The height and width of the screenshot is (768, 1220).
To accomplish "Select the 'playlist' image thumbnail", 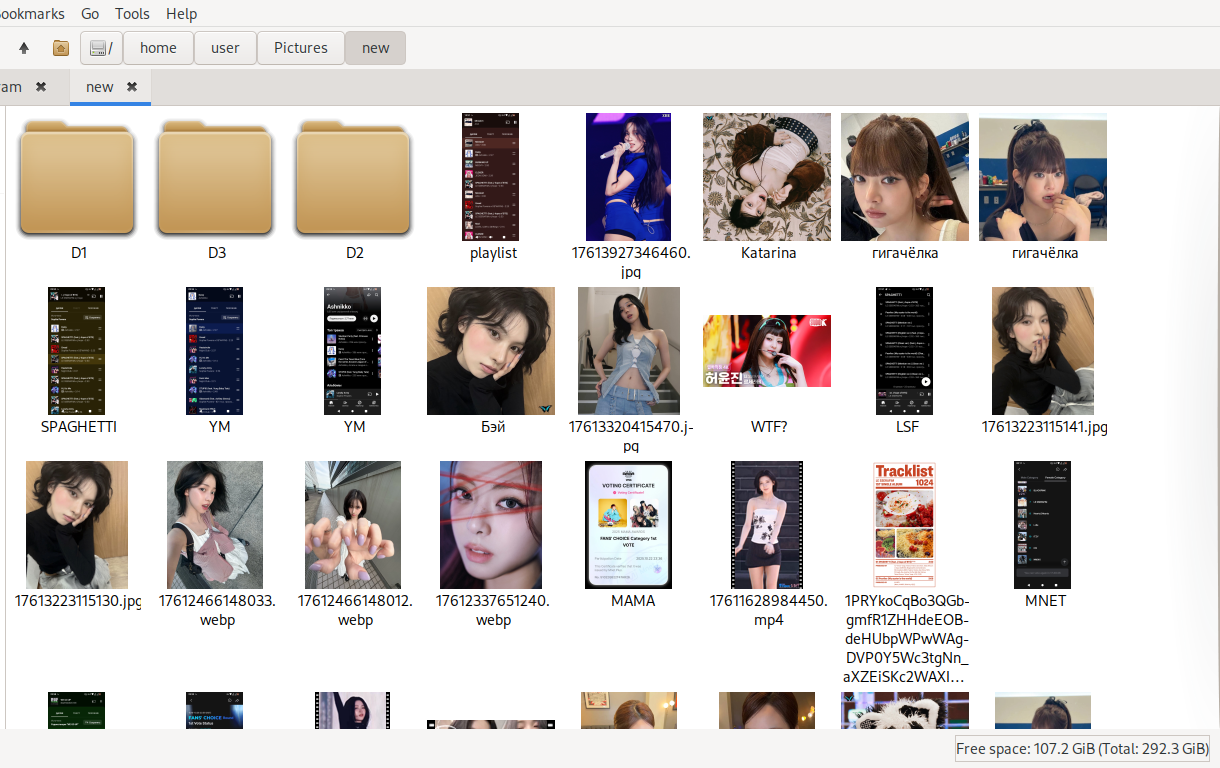I will pos(490,177).
